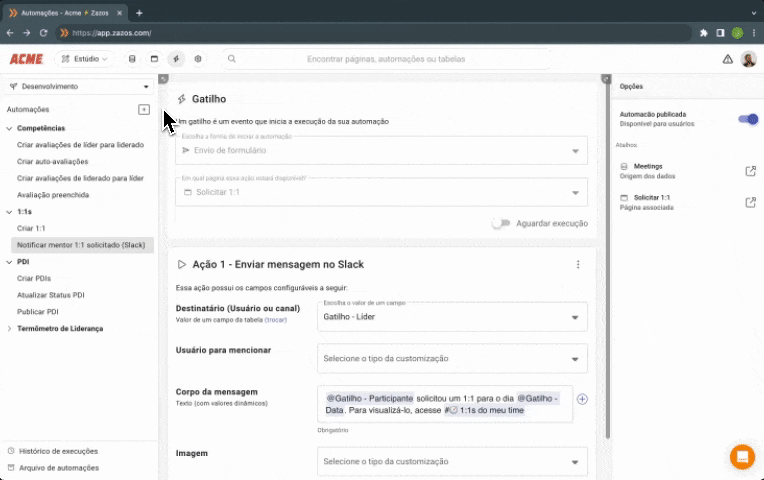Click the (trocar) link under Destinatário
This screenshot has width=764, height=480.
coord(276,320)
